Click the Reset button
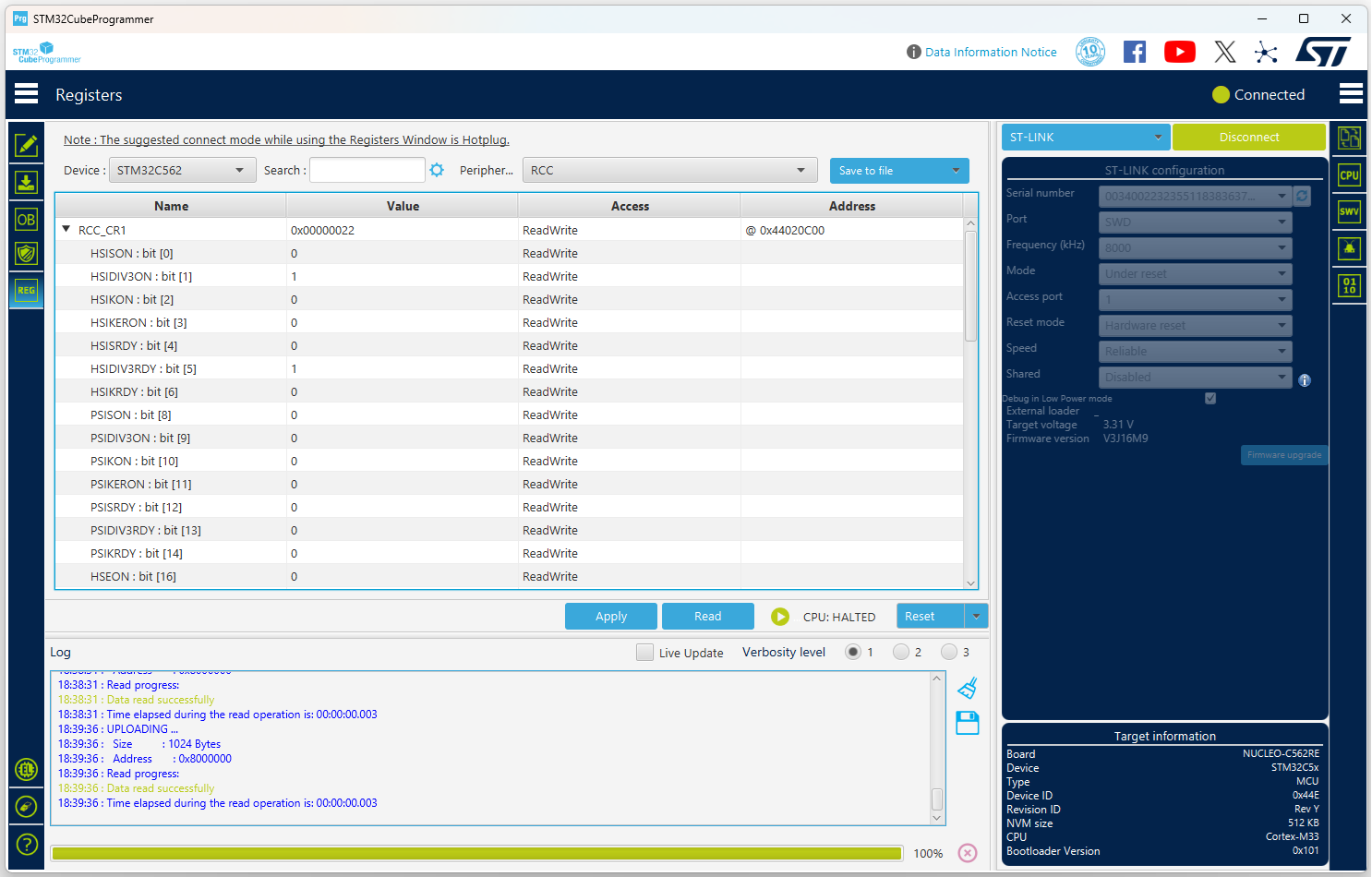This screenshot has height=877, width=1372. point(930,616)
